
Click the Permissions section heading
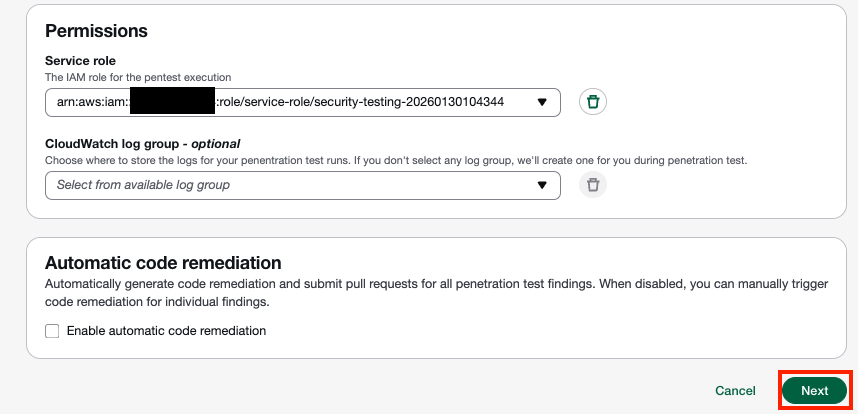pos(97,31)
